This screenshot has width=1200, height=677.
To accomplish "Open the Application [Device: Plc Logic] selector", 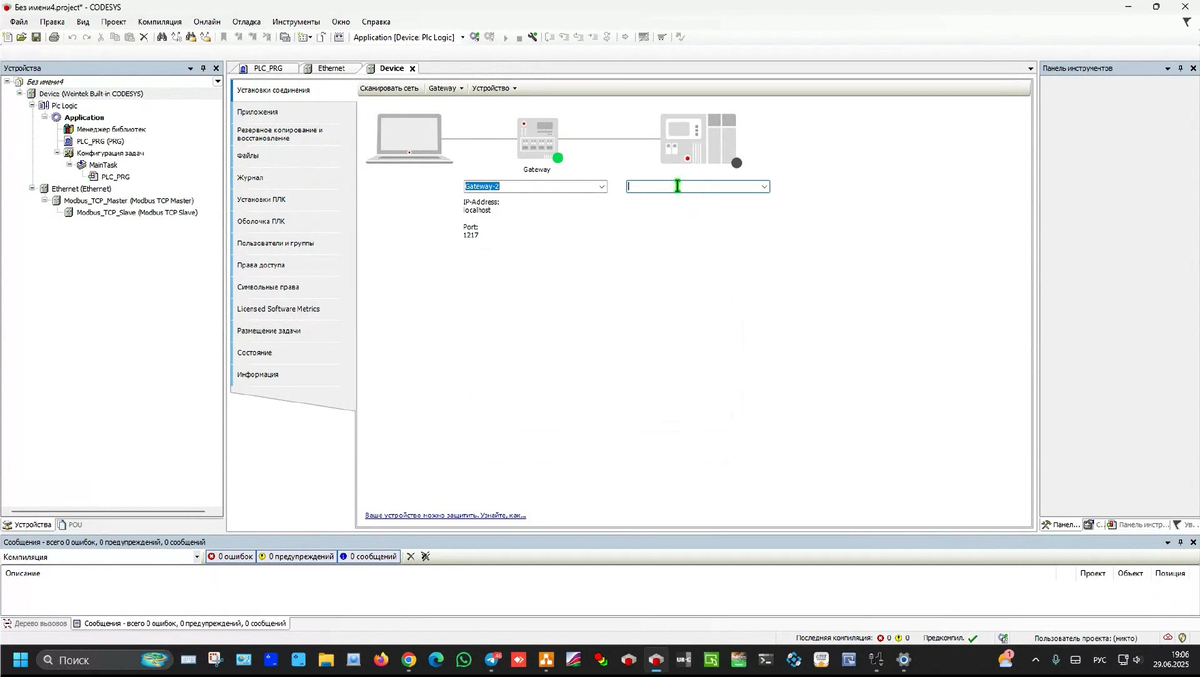I will click(408, 37).
